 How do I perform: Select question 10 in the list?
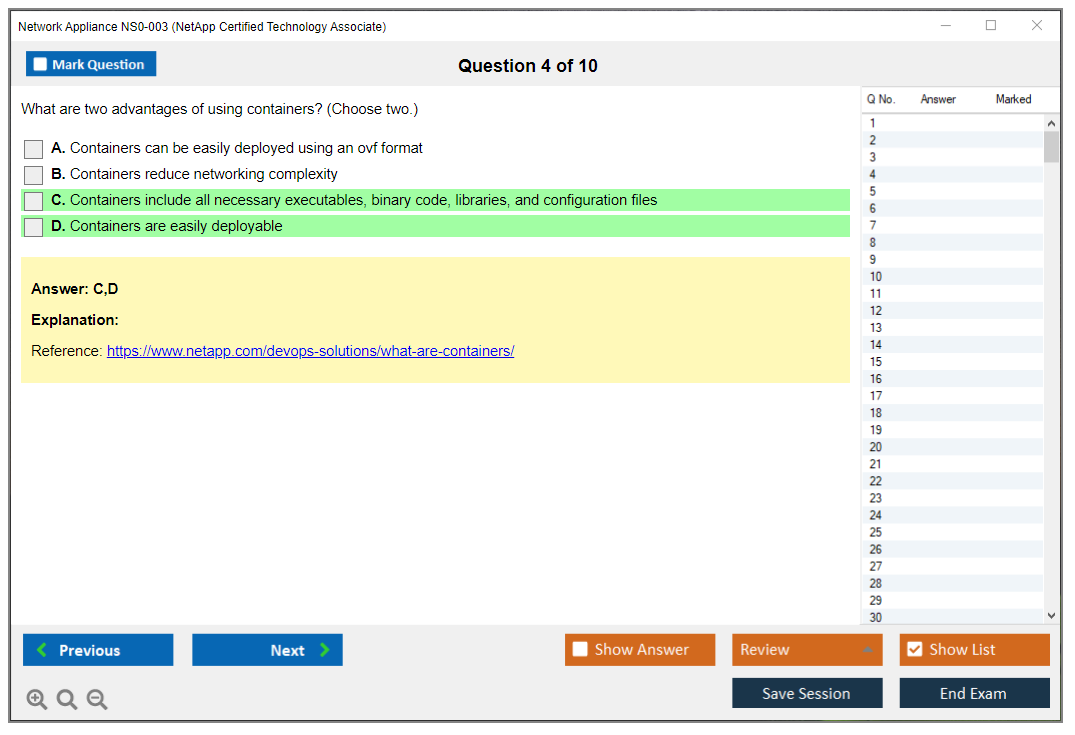click(876, 277)
